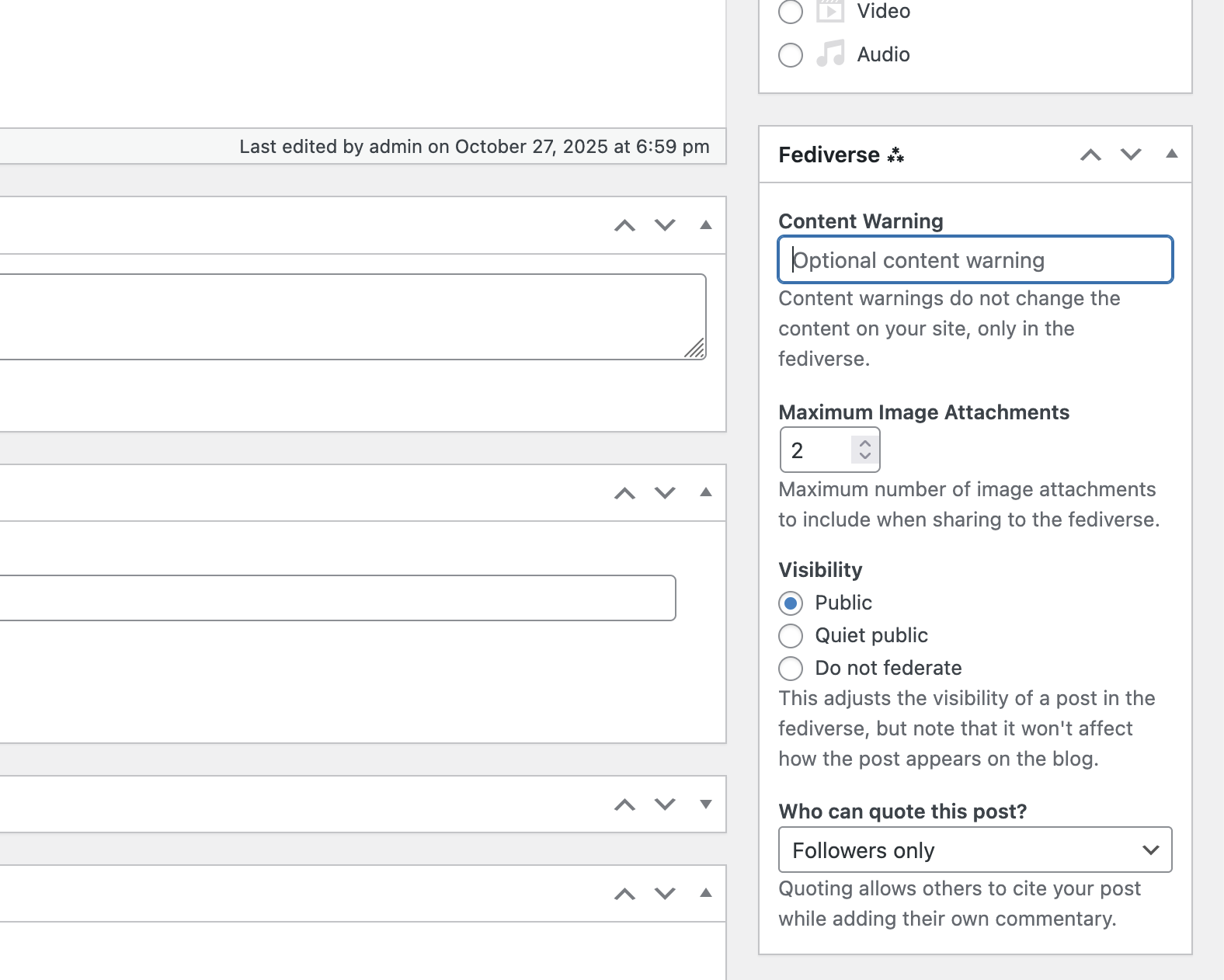Click the Maximum Image Attachments number field

coord(817,450)
